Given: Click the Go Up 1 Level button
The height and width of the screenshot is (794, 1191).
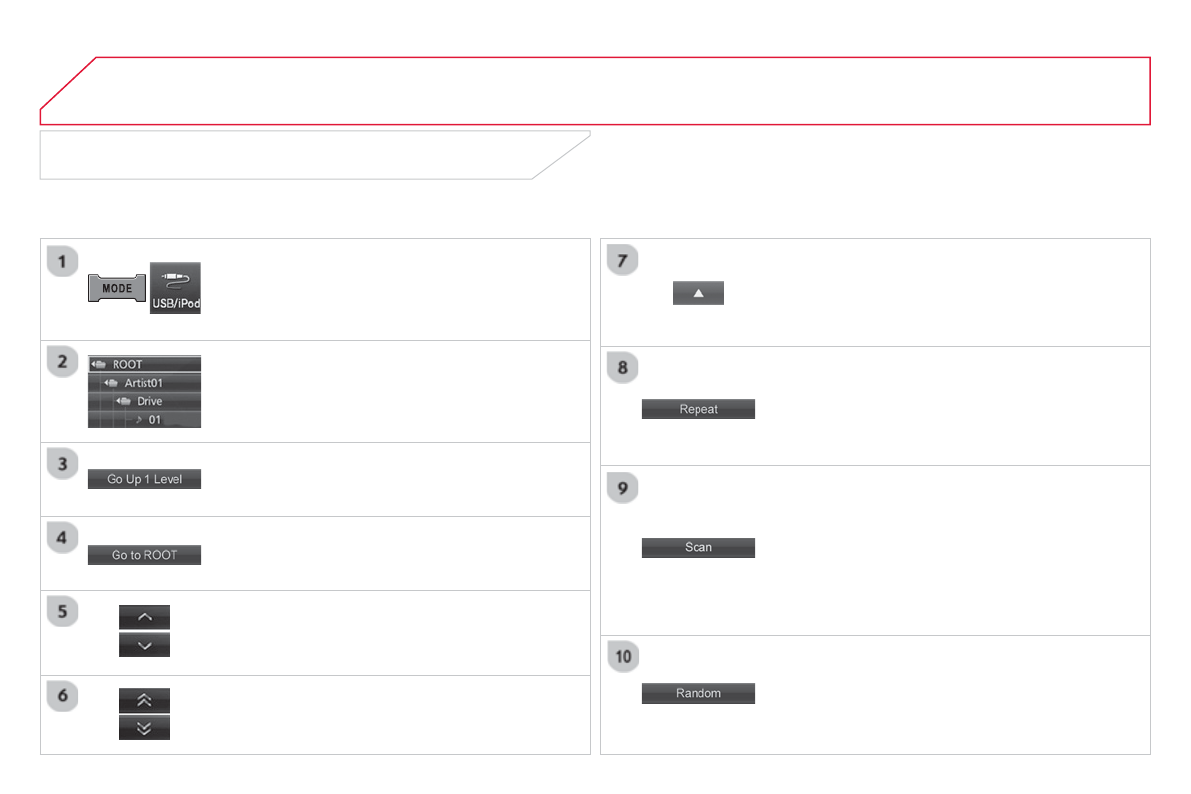Looking at the screenshot, I should pyautogui.click(x=144, y=479).
